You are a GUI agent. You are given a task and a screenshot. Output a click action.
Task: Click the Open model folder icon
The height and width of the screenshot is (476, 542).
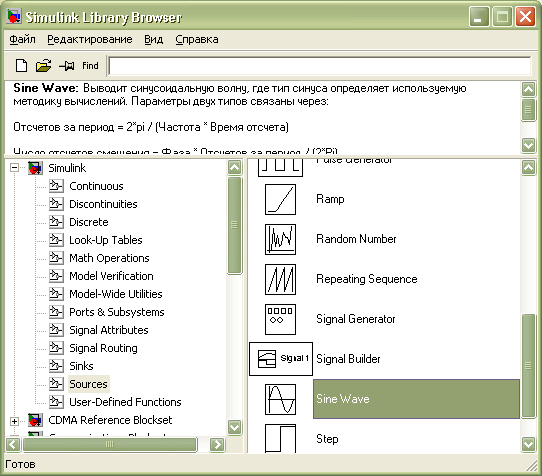click(44, 65)
